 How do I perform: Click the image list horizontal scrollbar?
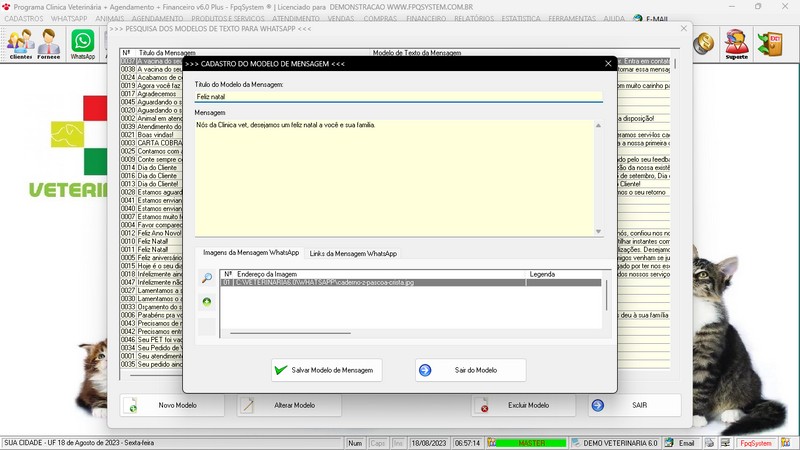[290, 332]
